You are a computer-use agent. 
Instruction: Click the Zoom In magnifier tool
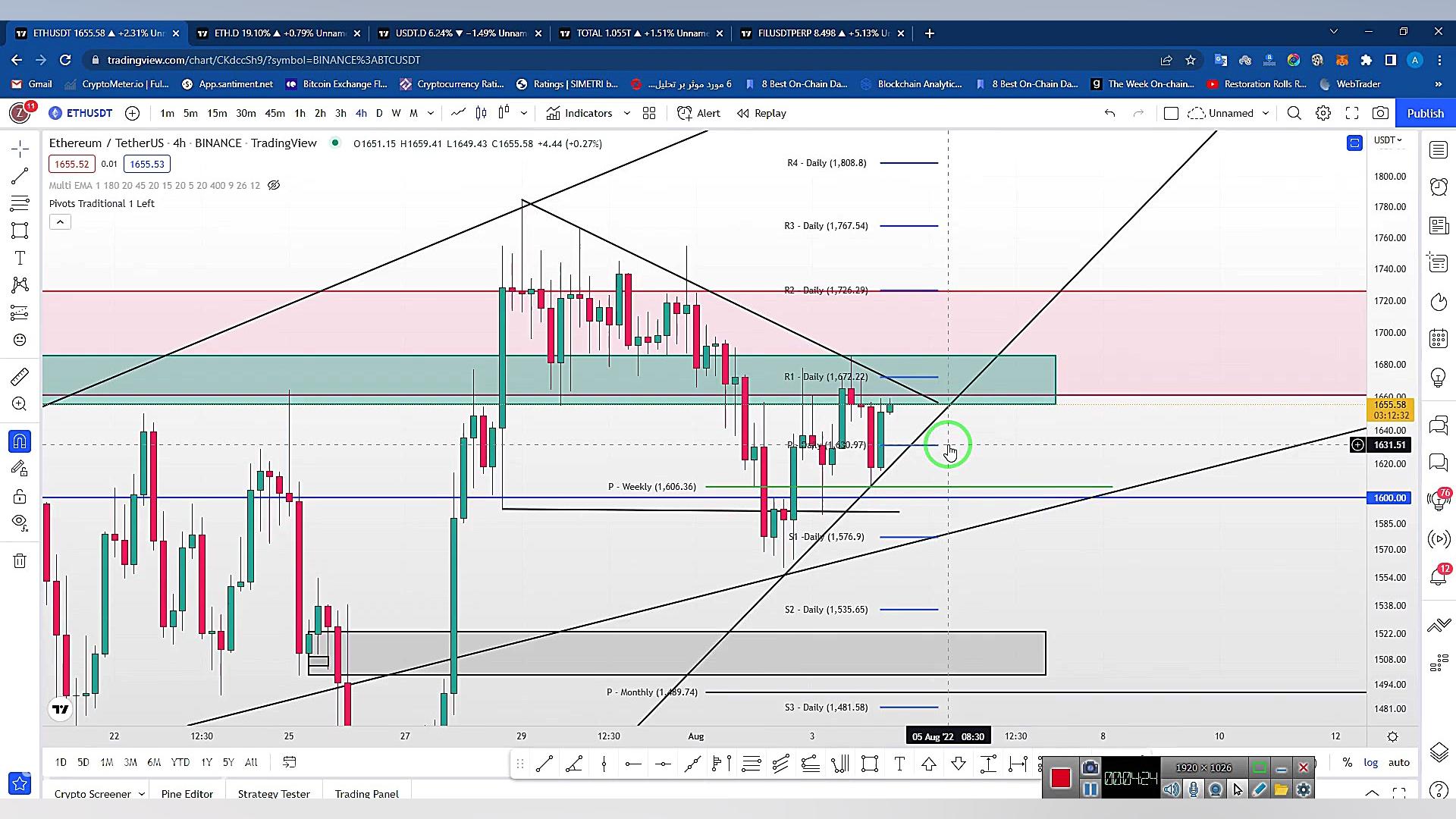(20, 404)
